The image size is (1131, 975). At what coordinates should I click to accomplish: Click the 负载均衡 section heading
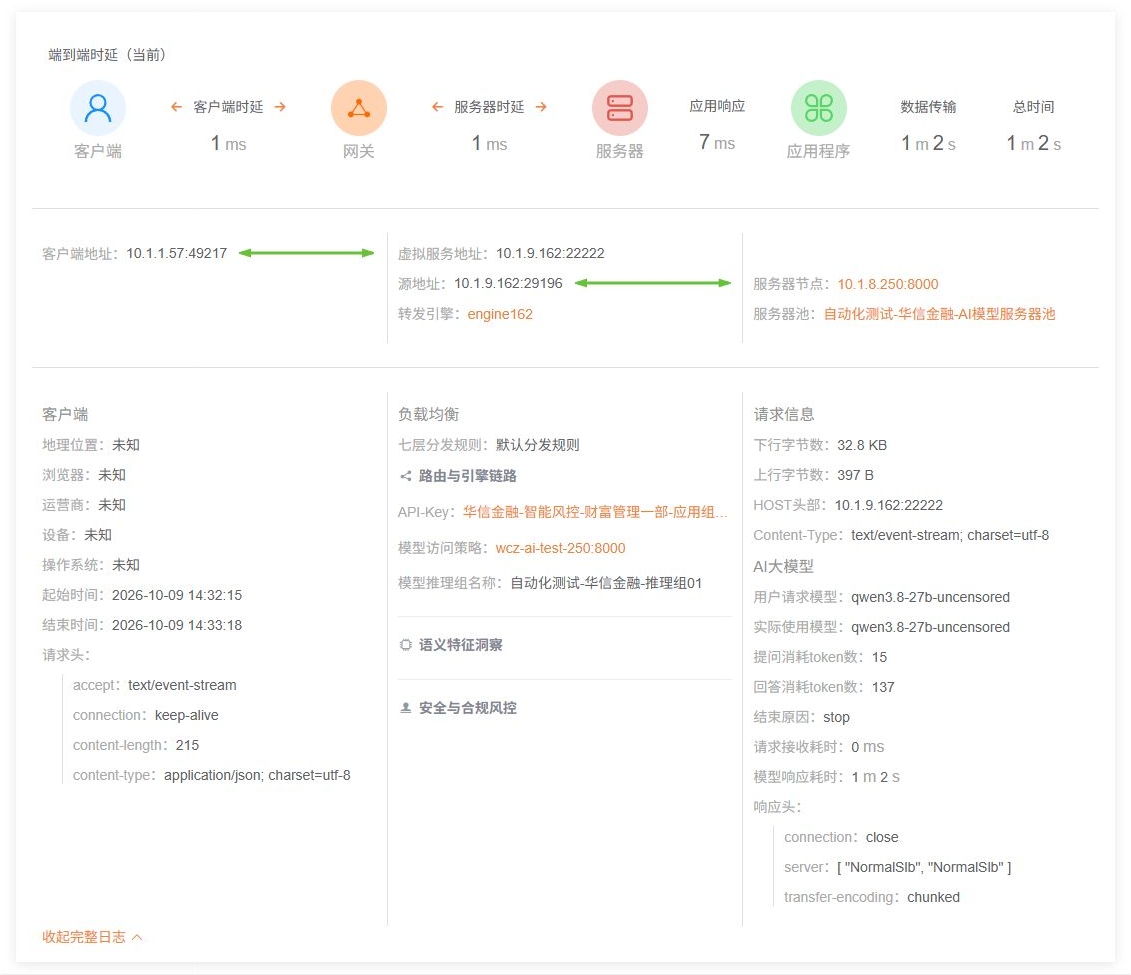[x=428, y=414]
